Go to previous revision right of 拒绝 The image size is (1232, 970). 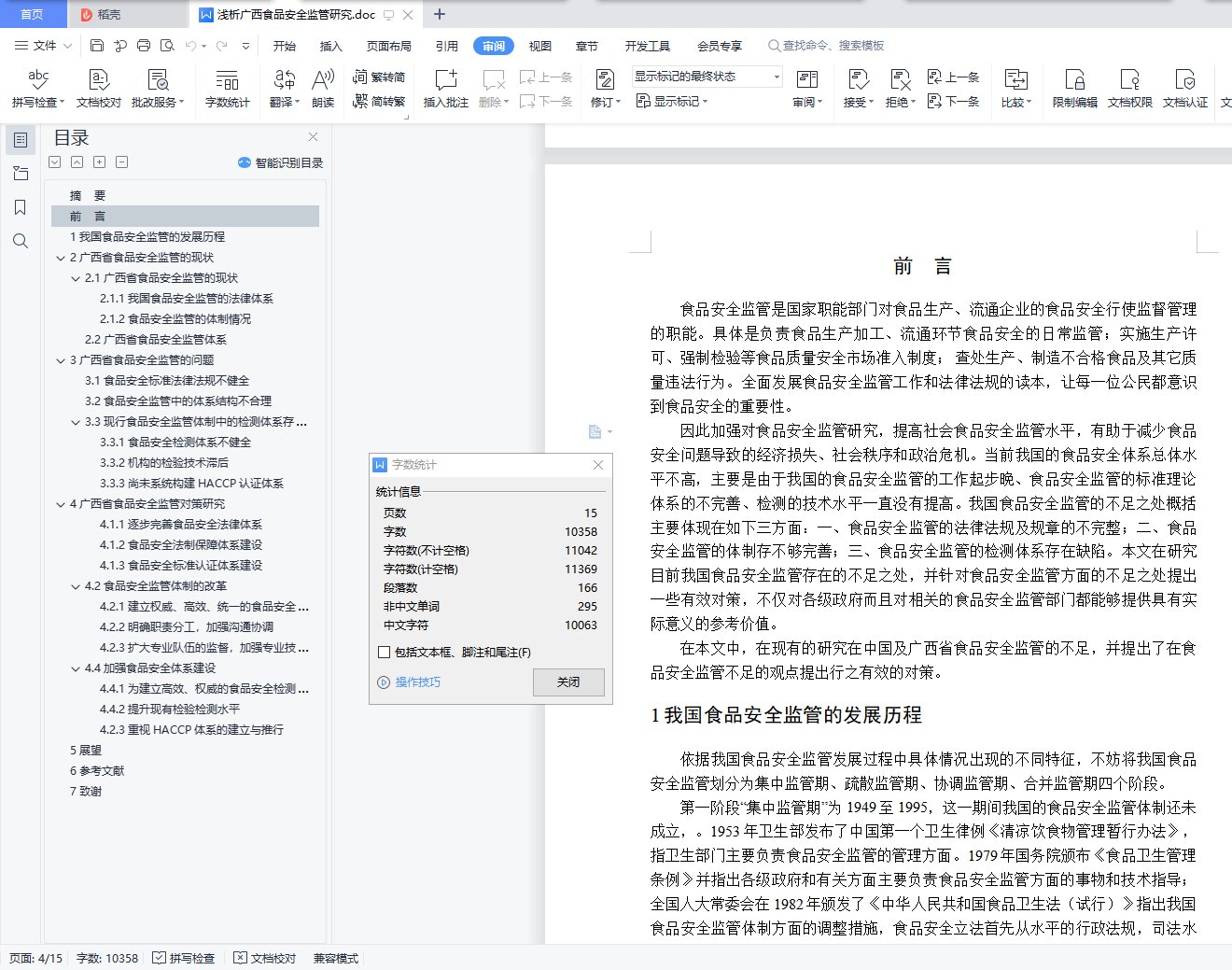coord(953,77)
